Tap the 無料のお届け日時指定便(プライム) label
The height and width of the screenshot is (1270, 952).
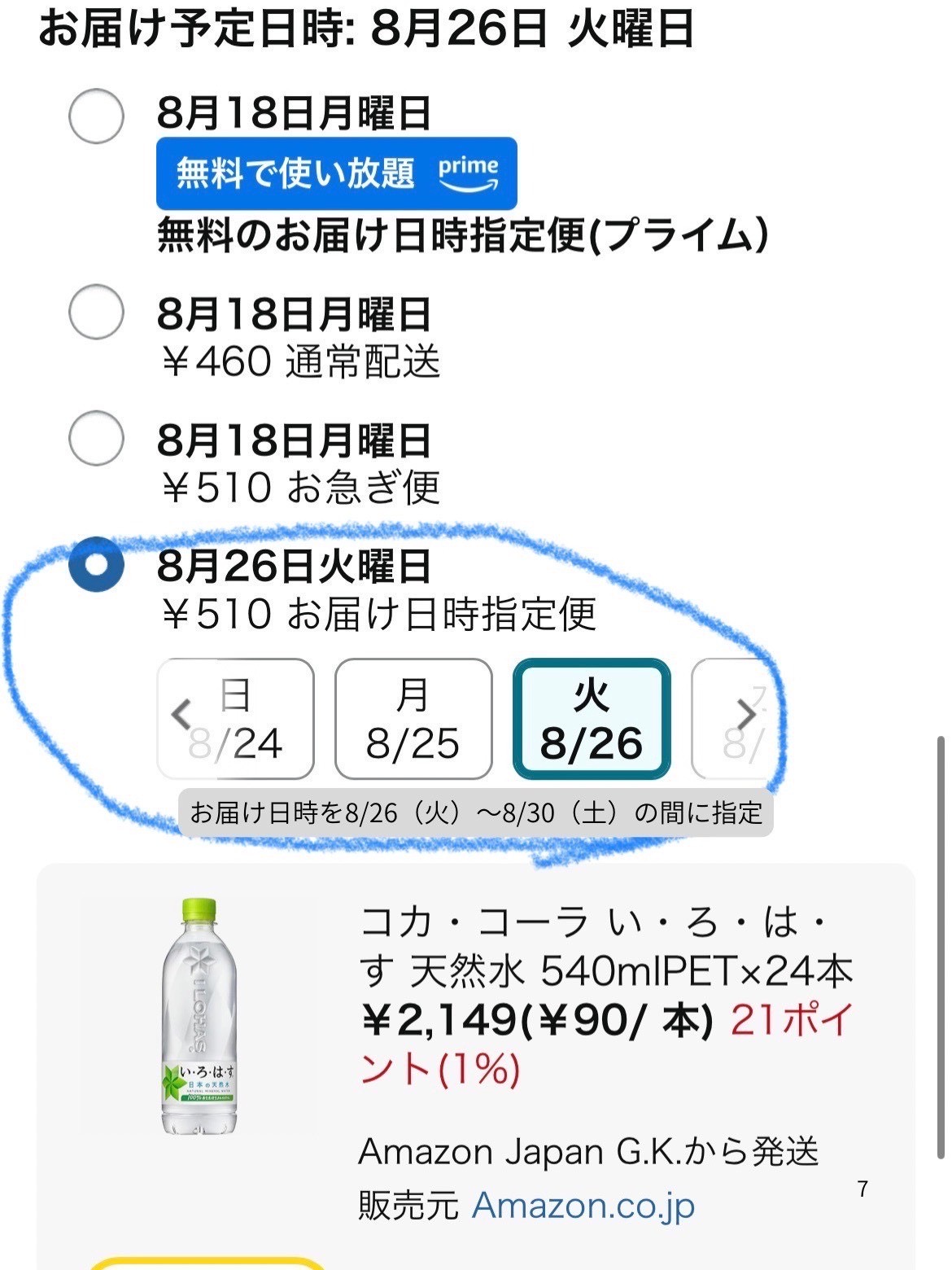coord(462,236)
